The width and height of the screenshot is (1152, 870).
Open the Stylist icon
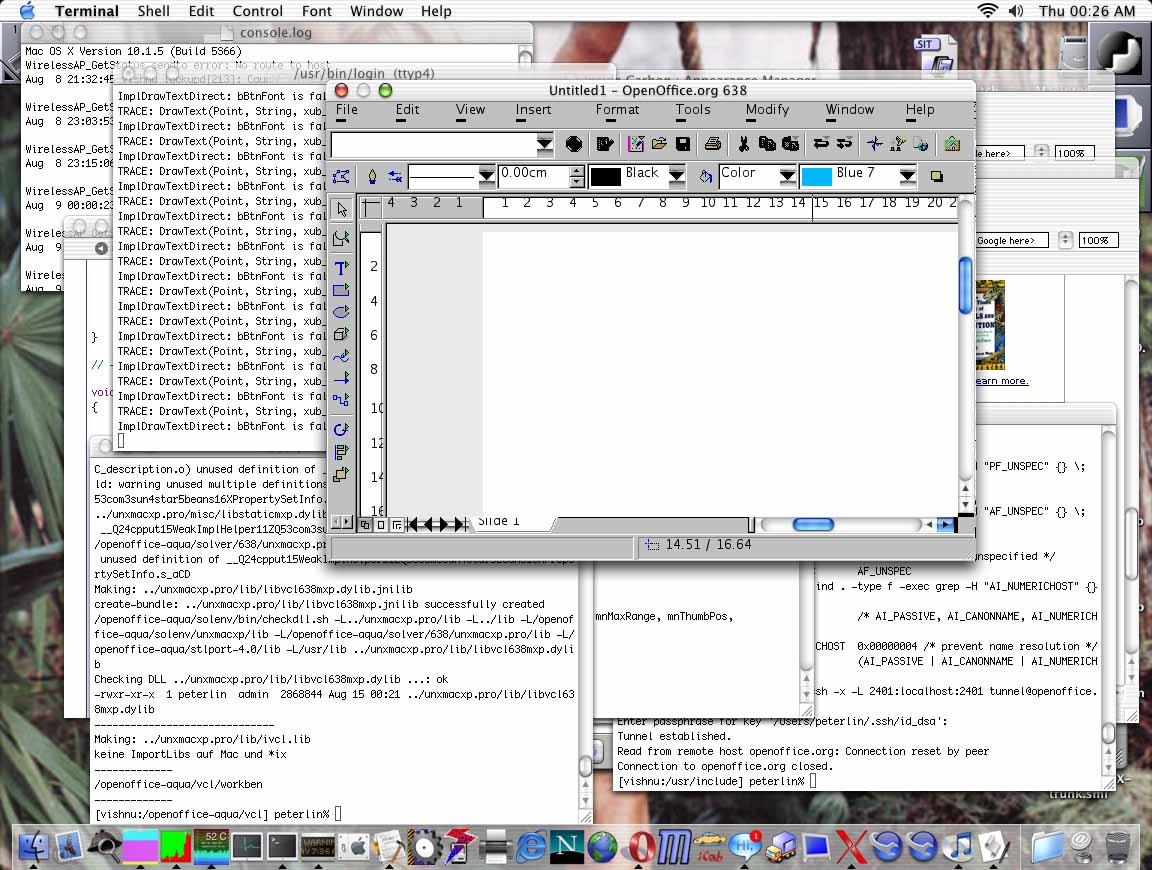pos(897,144)
